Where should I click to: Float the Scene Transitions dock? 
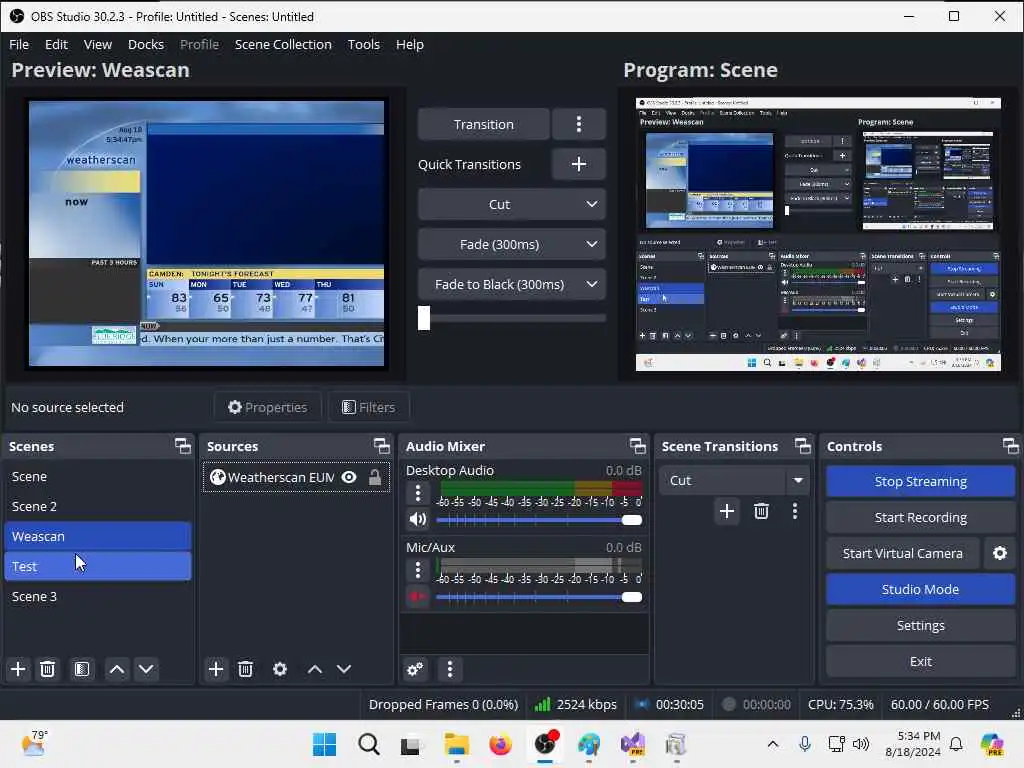[803, 446]
